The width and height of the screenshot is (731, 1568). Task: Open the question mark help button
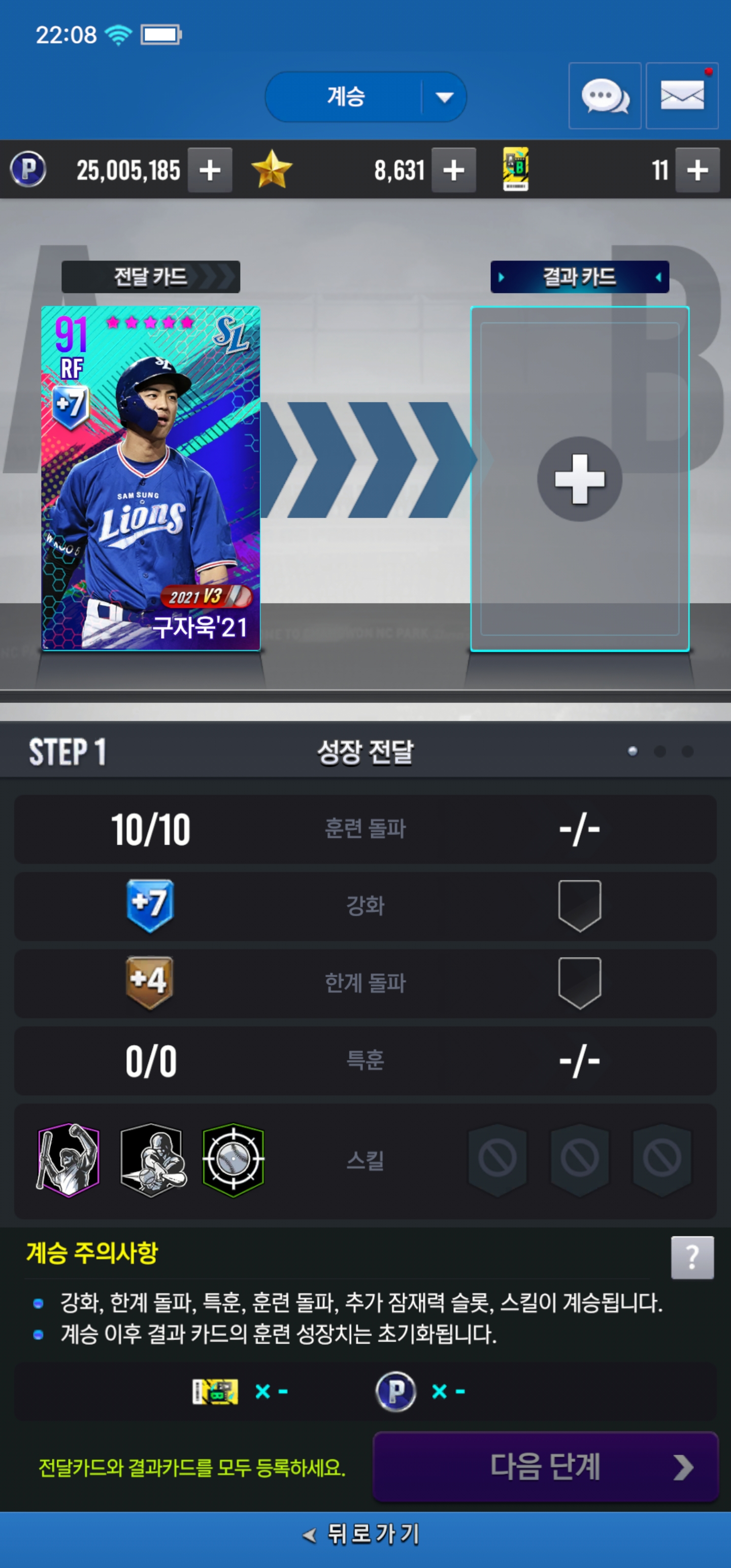point(692,1258)
